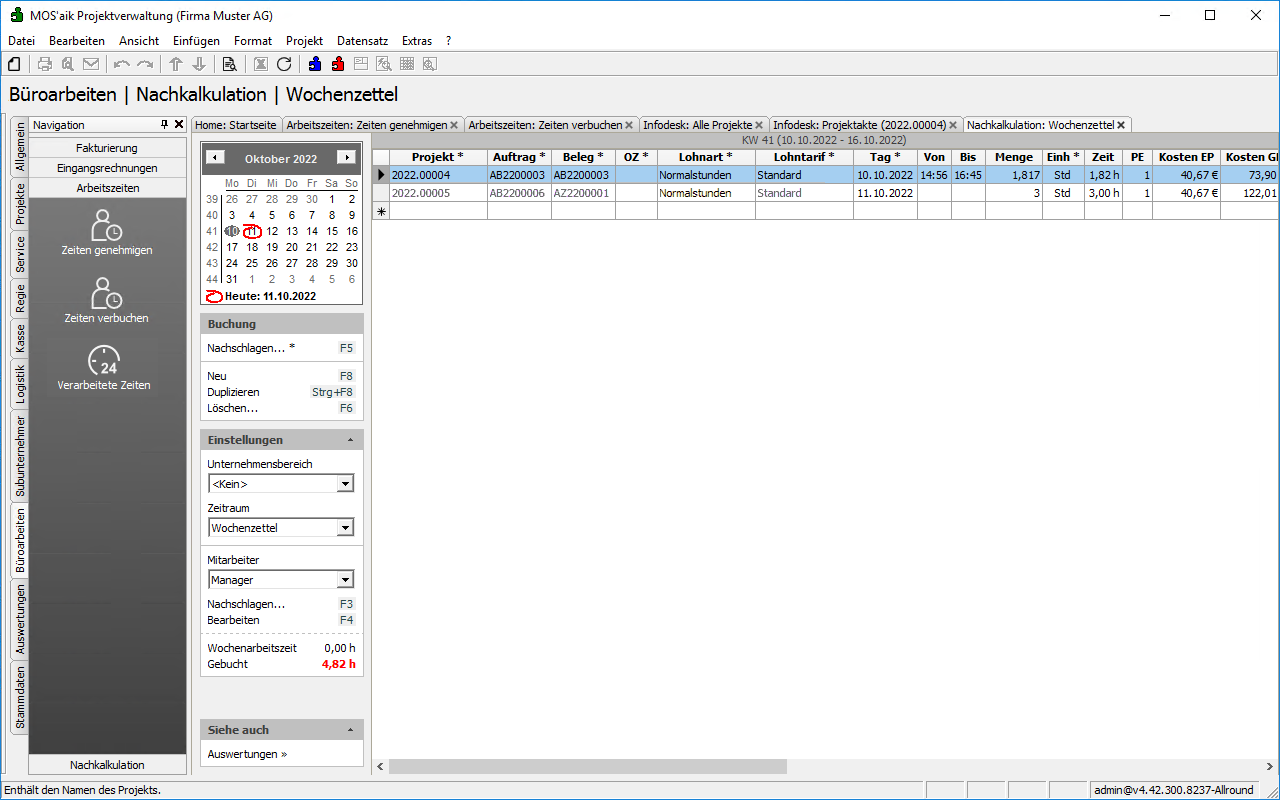
Task: Click the blue puzzle piece toolbar icon
Action: tap(315, 64)
